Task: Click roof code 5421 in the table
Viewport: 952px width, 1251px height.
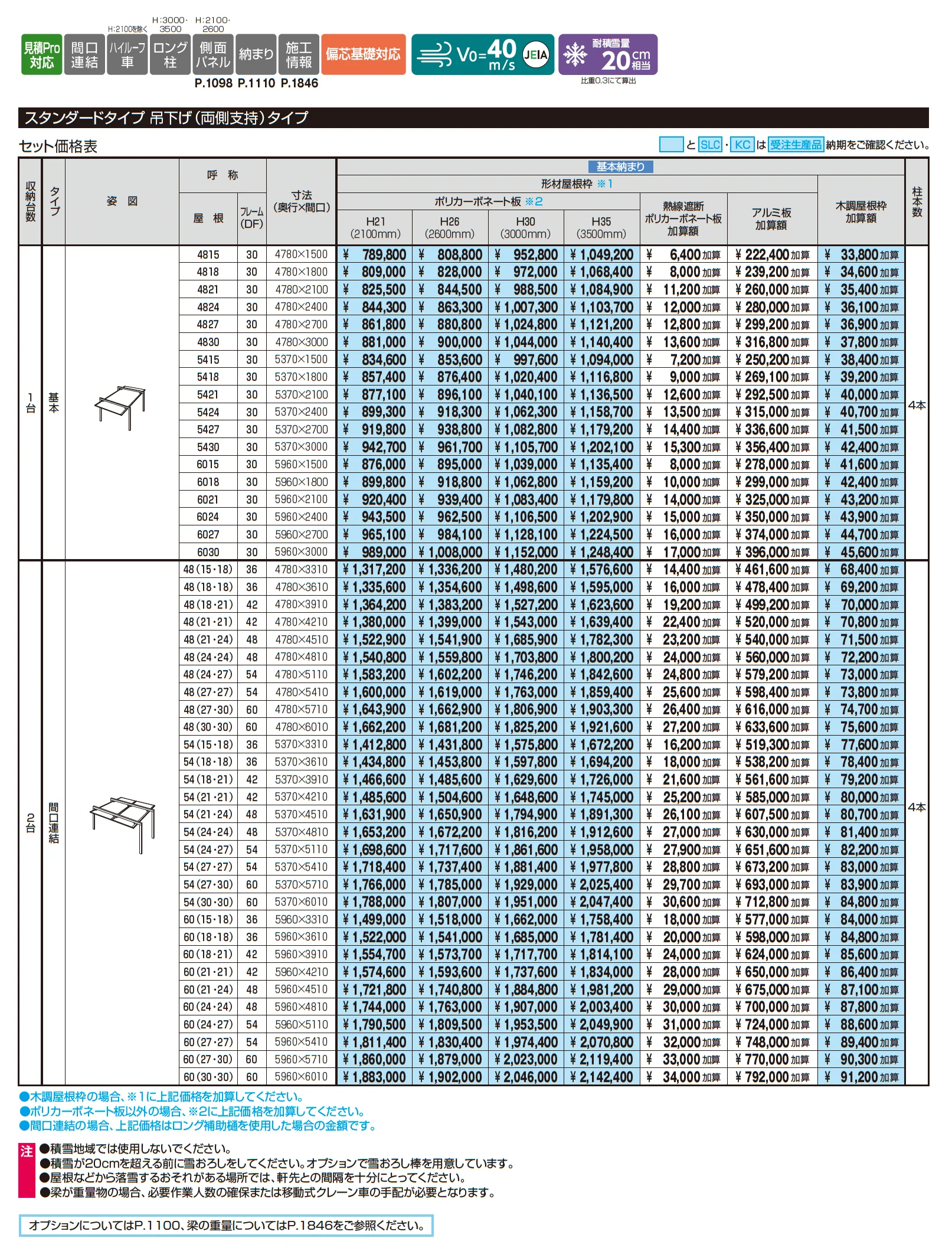Action: [208, 395]
